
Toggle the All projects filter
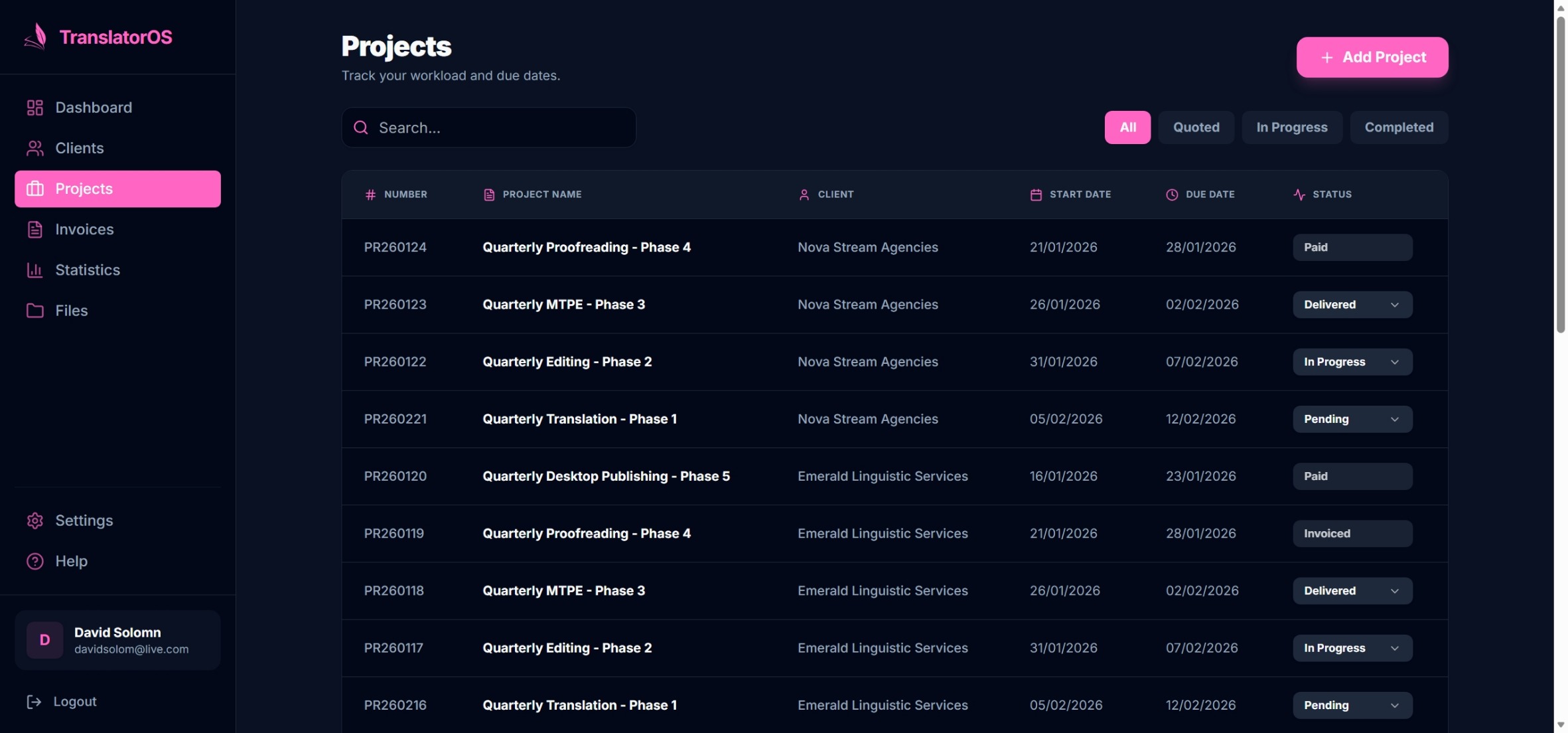tap(1127, 127)
